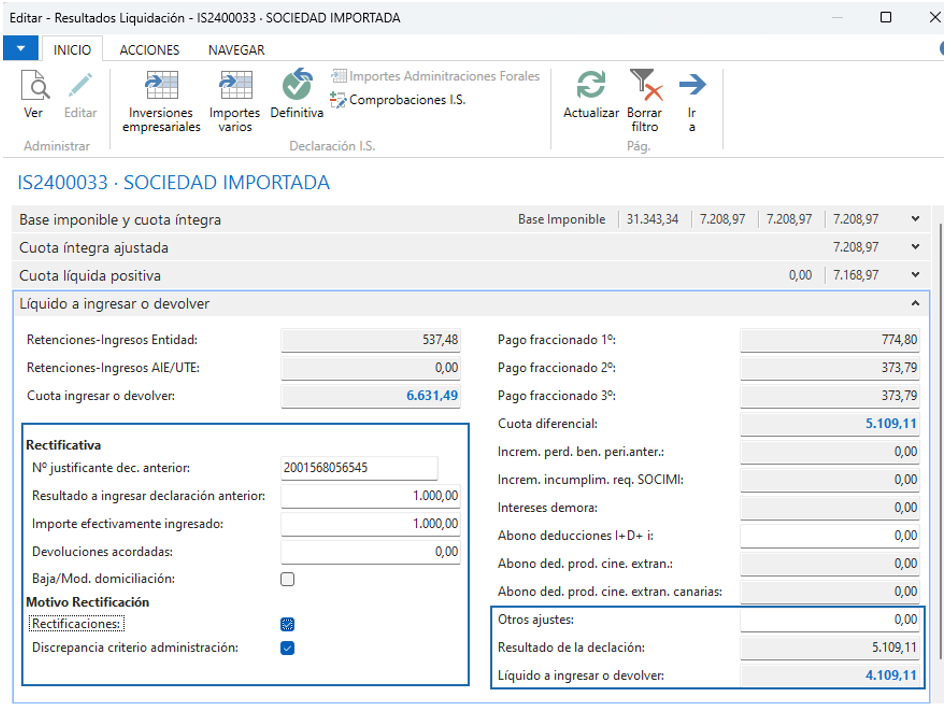This screenshot has width=951, height=708.
Task: Click the Editar pencil icon
Action: (80, 86)
